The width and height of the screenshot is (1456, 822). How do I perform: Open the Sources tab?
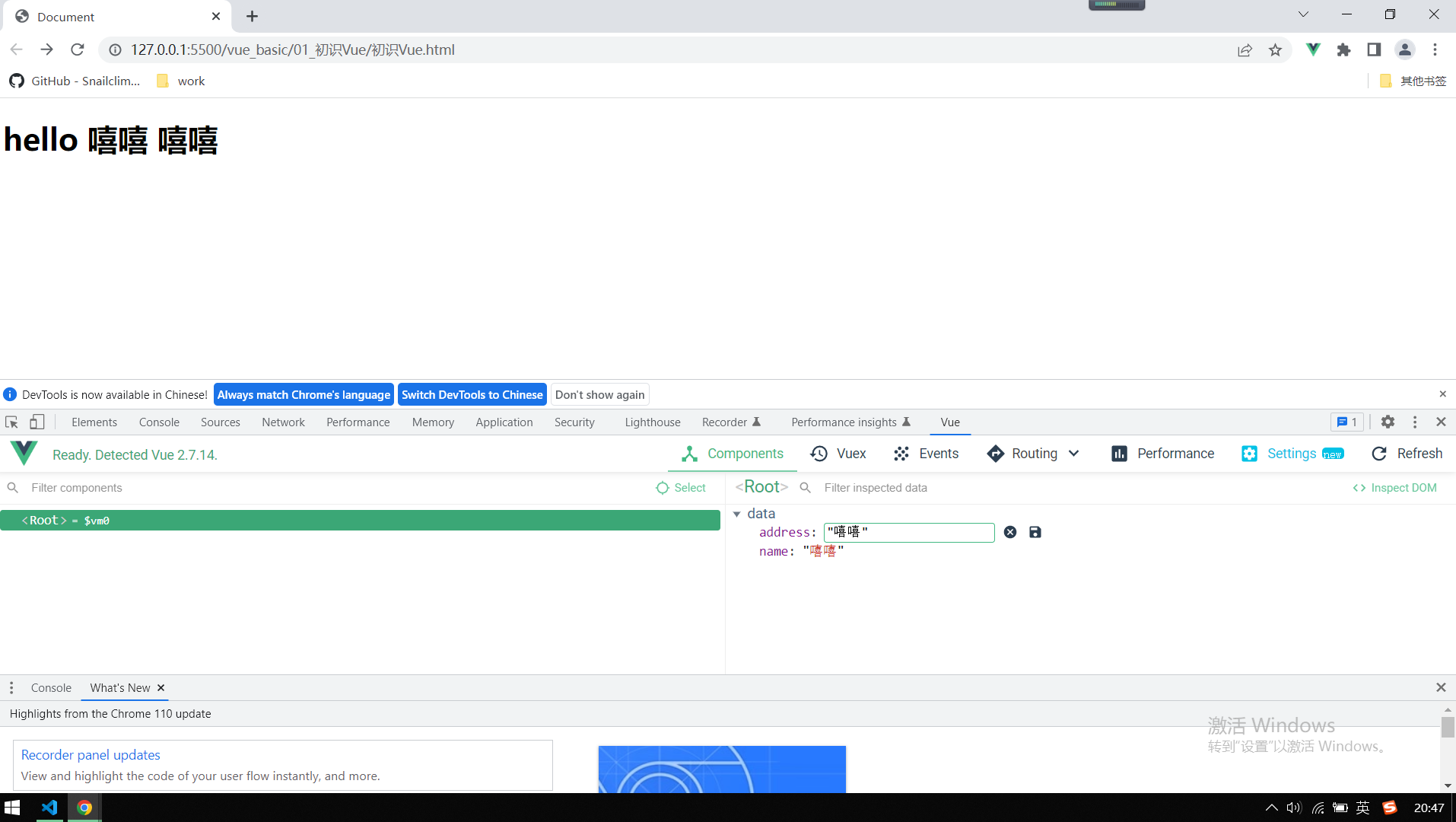(x=221, y=422)
